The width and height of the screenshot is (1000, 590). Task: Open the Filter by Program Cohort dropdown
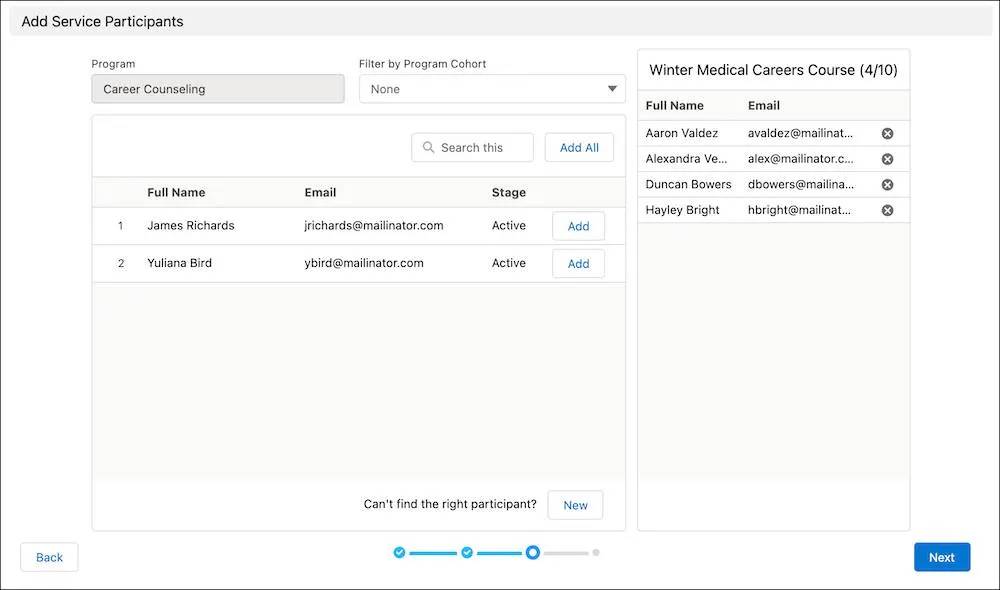tap(491, 88)
